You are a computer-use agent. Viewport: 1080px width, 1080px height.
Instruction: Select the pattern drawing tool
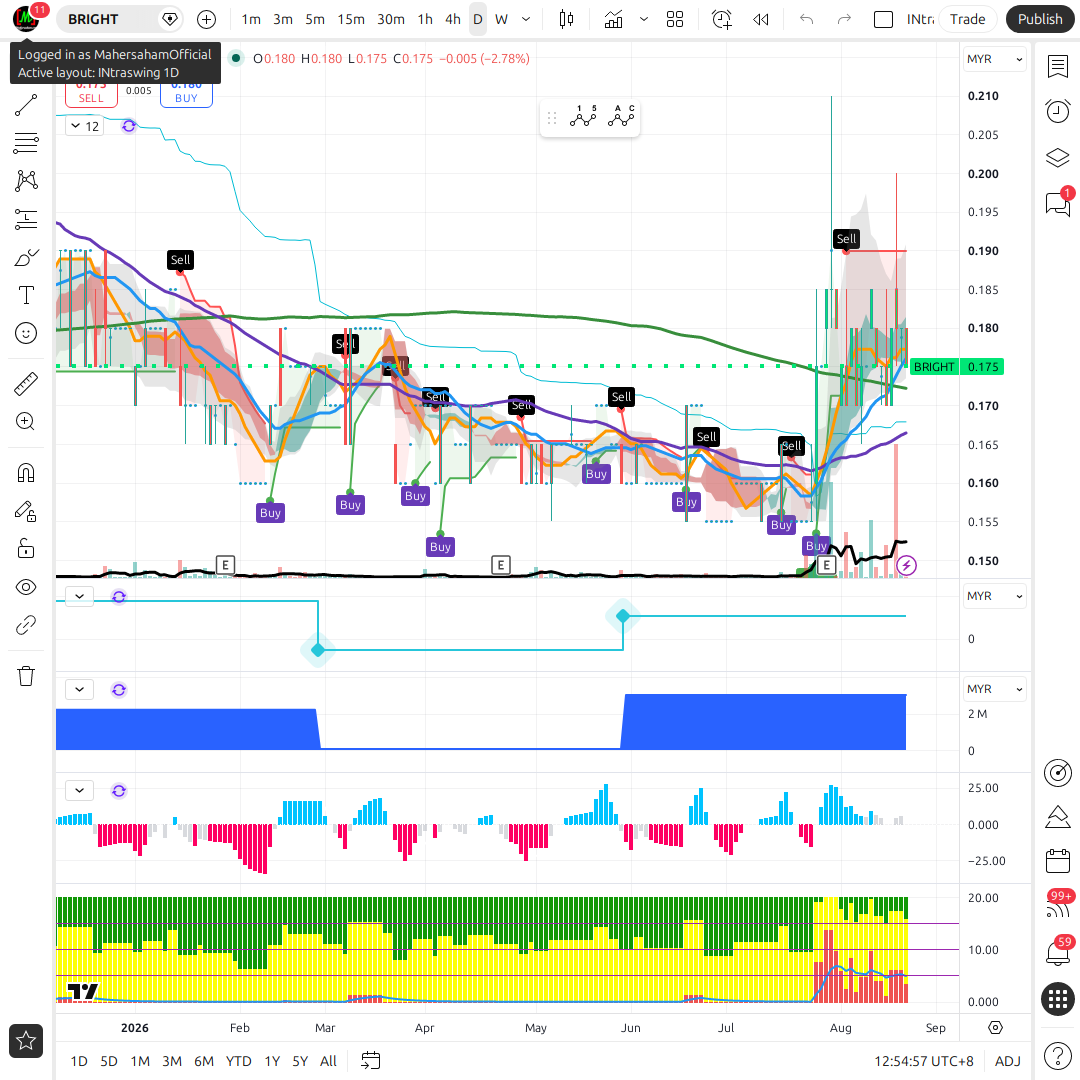coord(25,180)
